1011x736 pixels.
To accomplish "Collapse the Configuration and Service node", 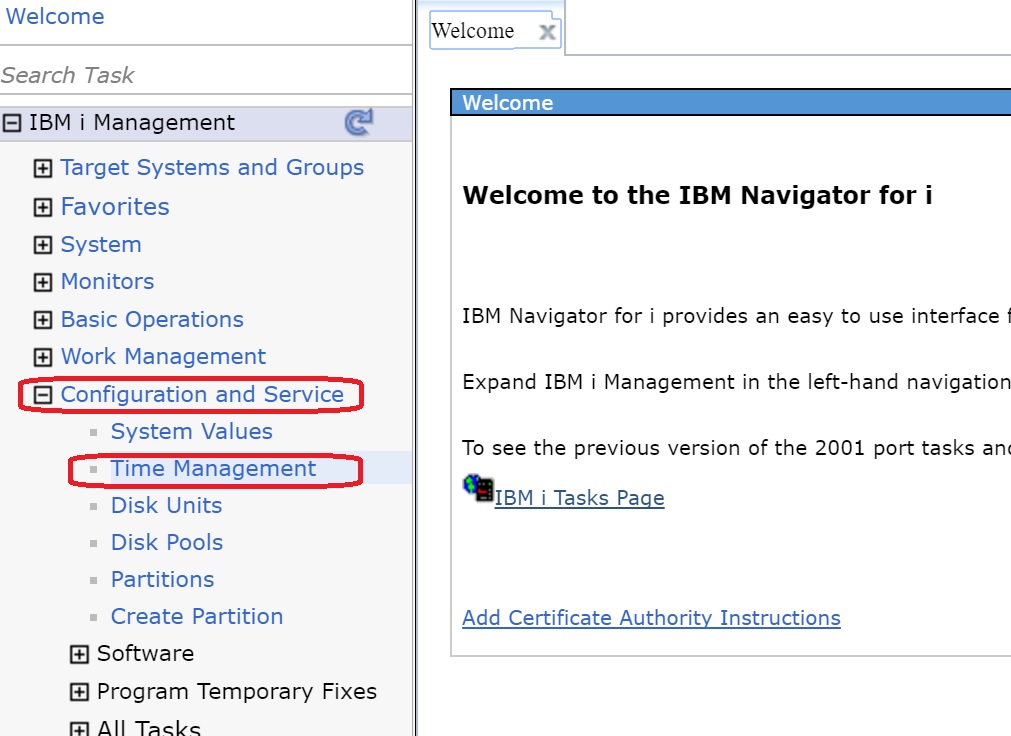I will (x=43, y=395).
